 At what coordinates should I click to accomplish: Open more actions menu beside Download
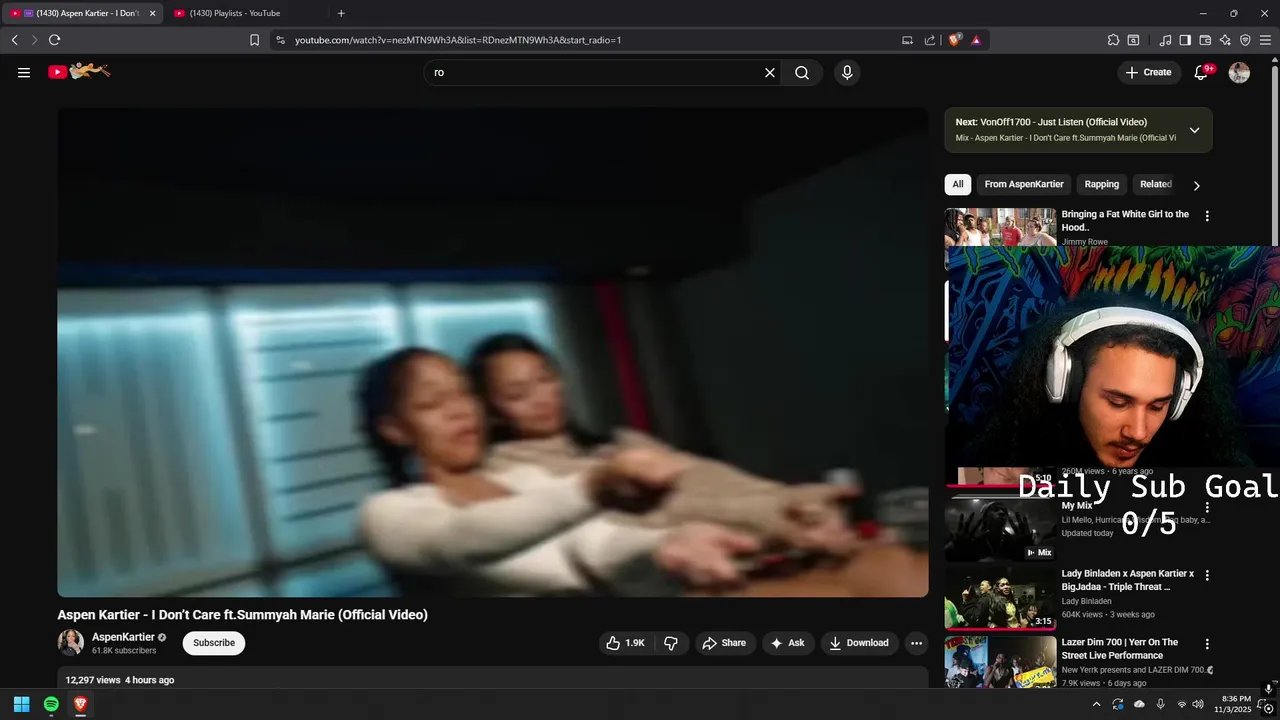coord(916,643)
